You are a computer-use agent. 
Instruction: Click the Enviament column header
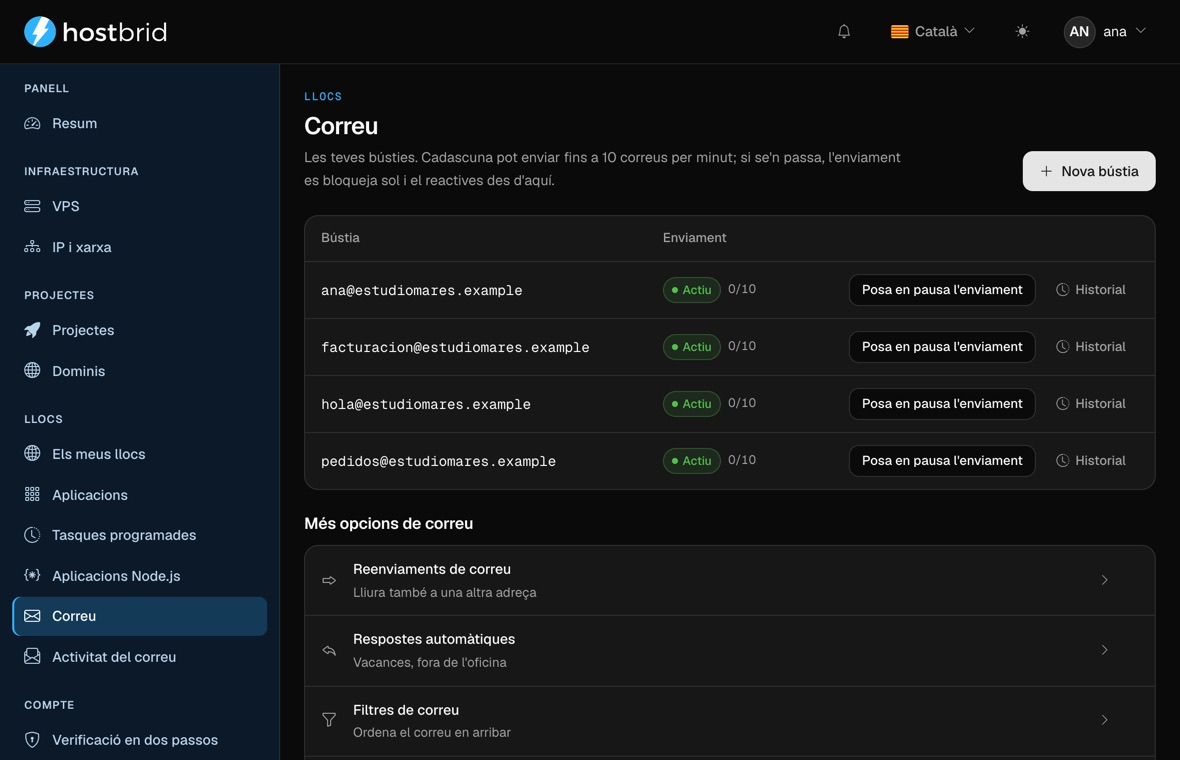click(x=695, y=238)
